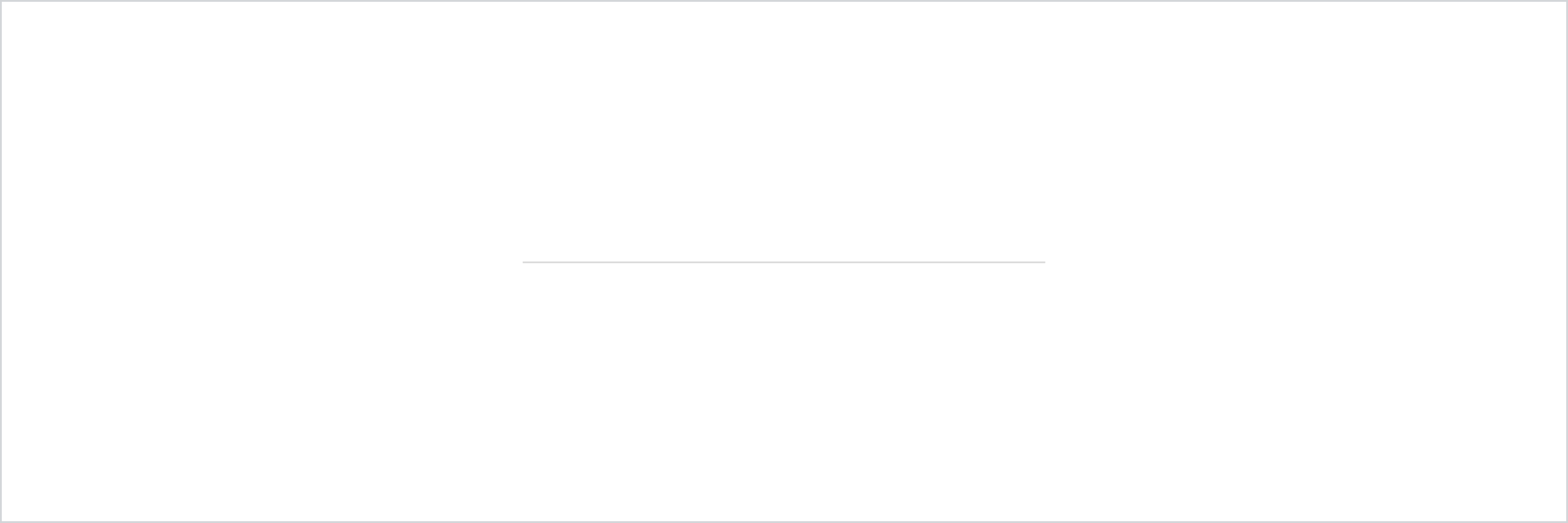Click the blank white area above the line
Screen dimensions: 1568x523
pyautogui.click(x=784, y=131)
